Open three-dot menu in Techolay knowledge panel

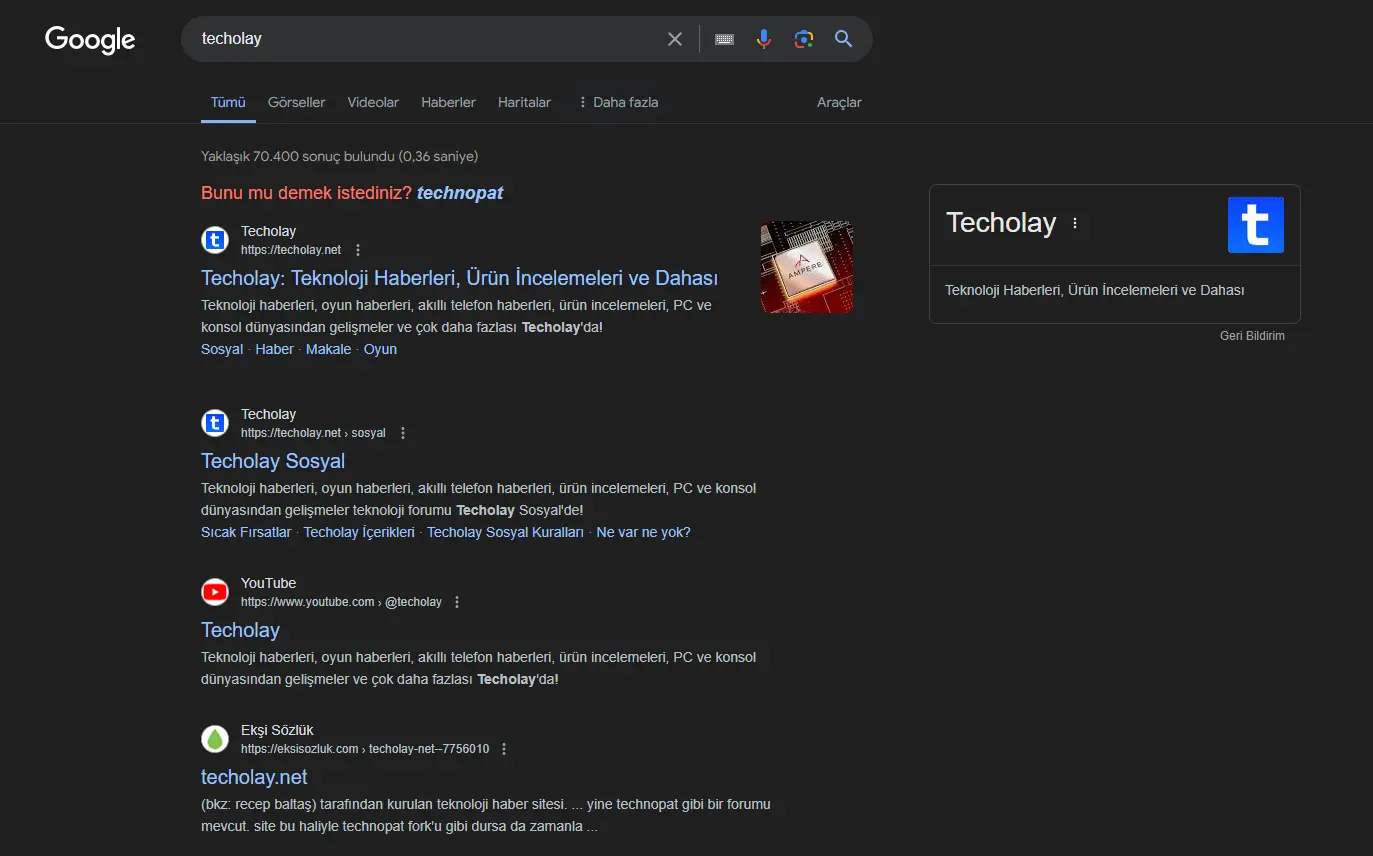click(x=1075, y=223)
